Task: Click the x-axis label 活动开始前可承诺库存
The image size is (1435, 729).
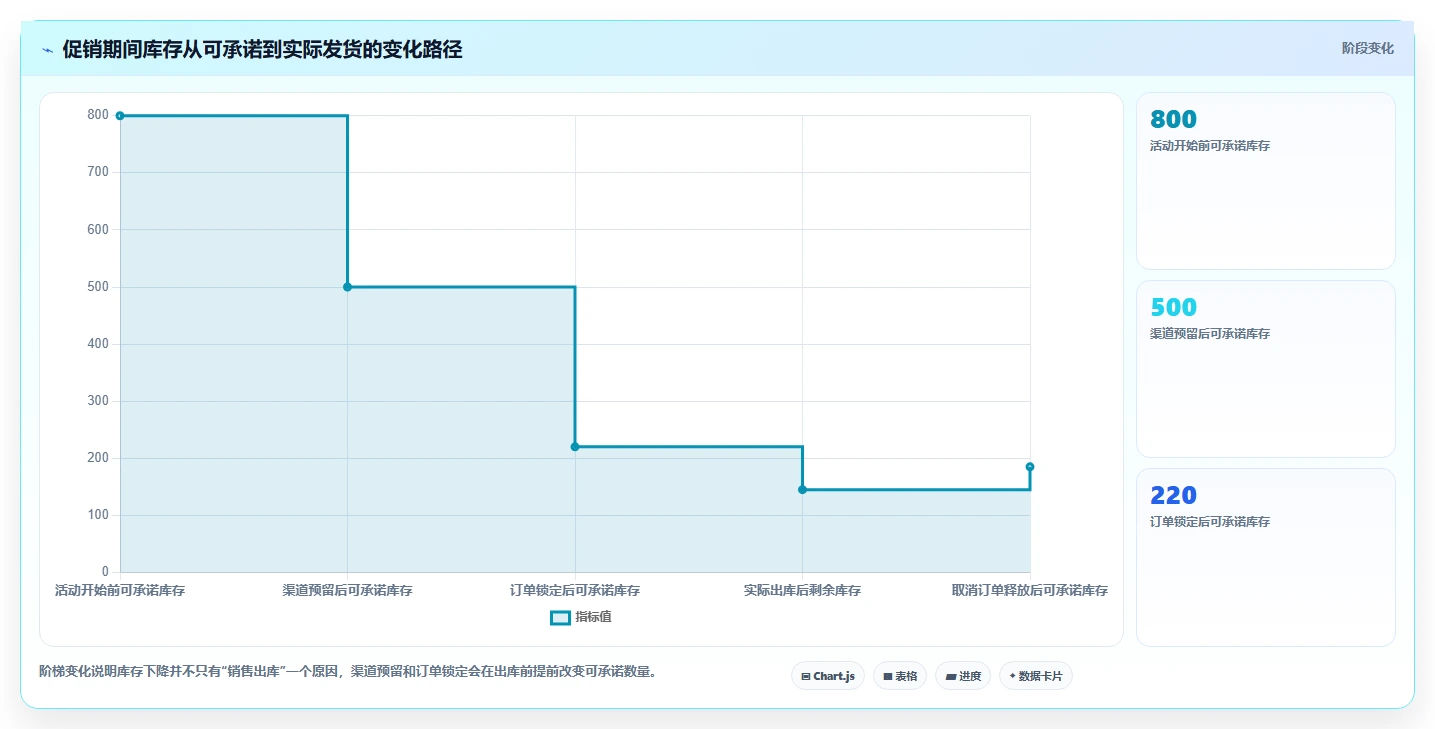Action: [120, 591]
